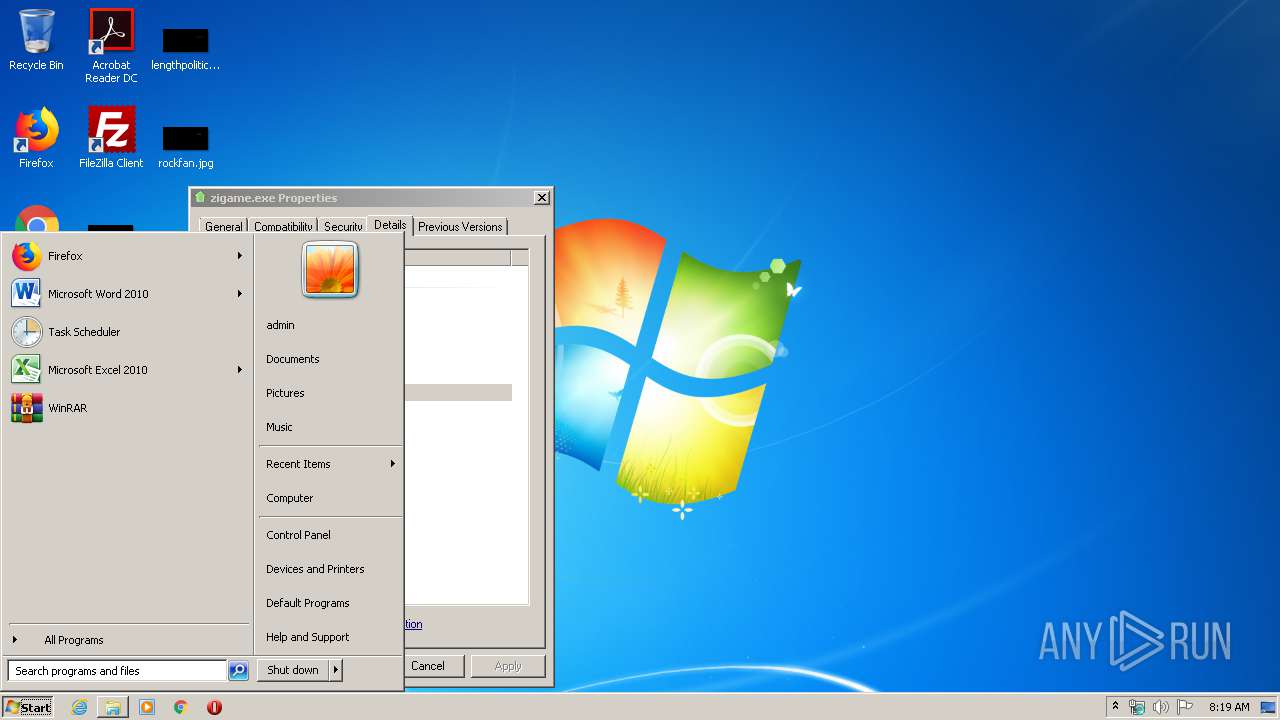Click the Shut down button
The image size is (1280, 720).
click(293, 670)
